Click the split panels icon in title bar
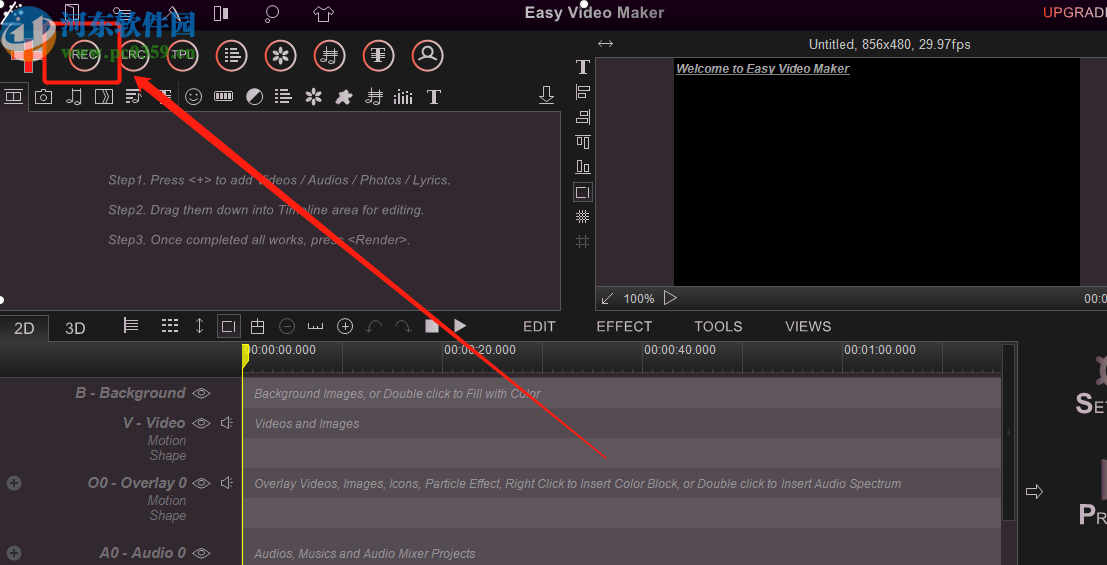Image resolution: width=1107 pixels, height=565 pixels. click(x=221, y=13)
